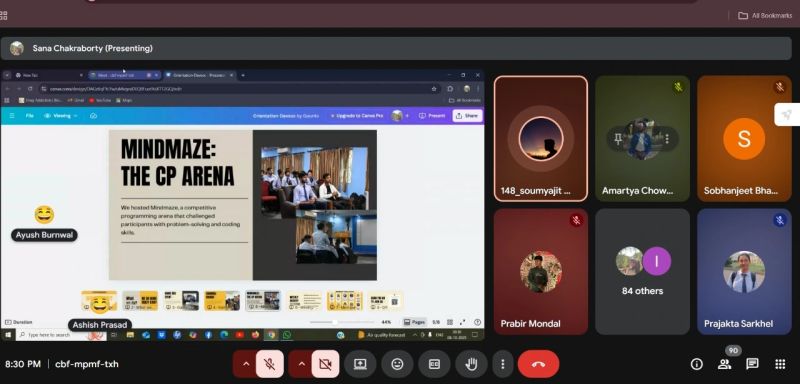Open the activities grid icon
Image resolution: width=800 pixels, height=384 pixels.
[780, 364]
